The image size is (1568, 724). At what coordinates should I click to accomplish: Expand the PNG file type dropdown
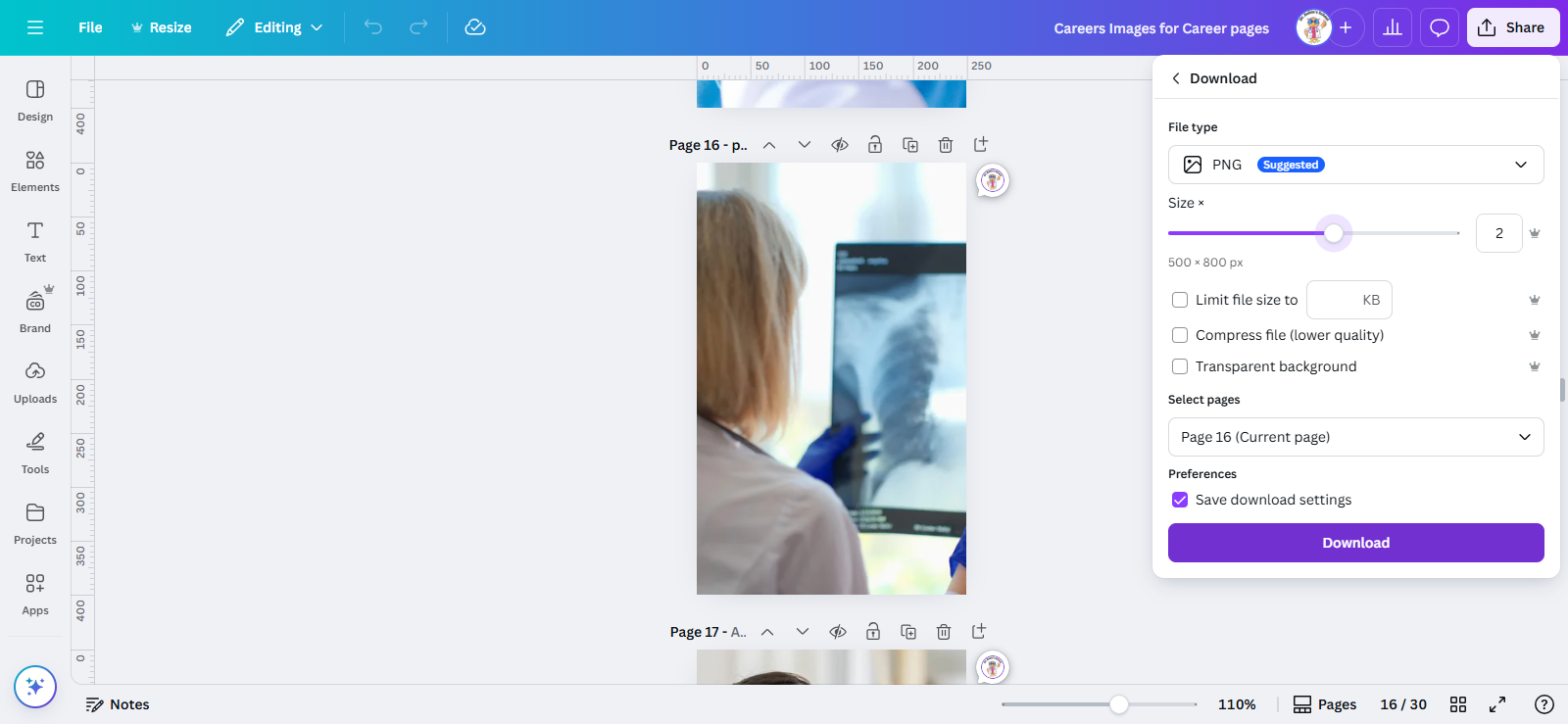pos(1356,165)
